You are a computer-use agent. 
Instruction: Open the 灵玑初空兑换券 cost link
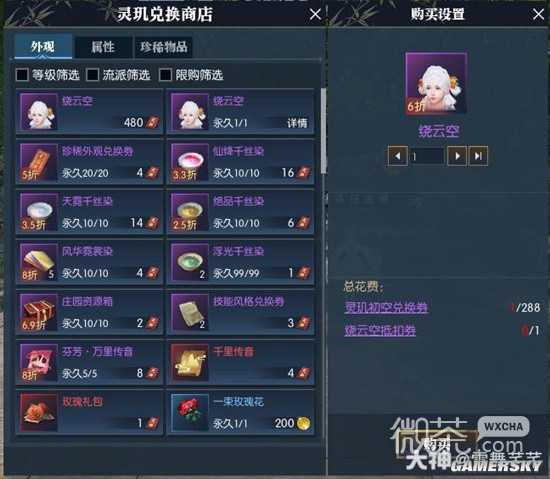point(386,308)
